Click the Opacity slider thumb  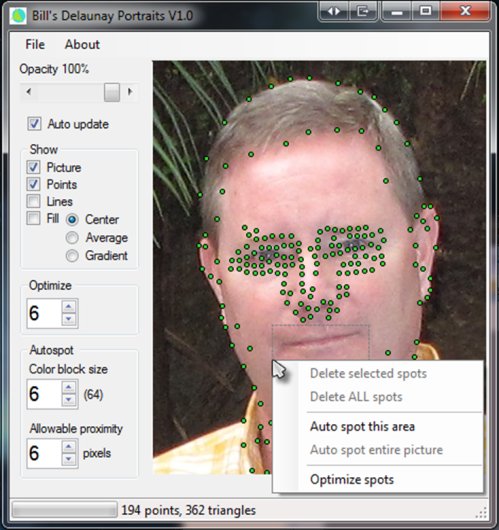pos(112,92)
